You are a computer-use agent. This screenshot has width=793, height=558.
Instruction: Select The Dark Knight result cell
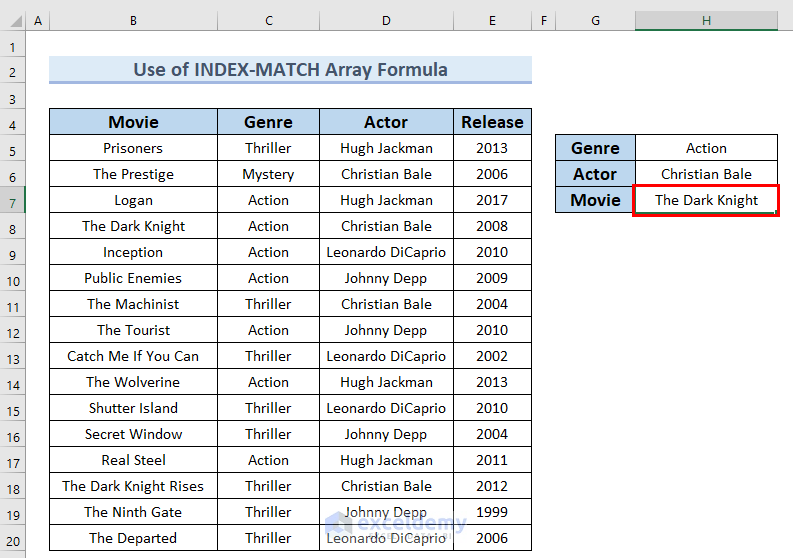[706, 200]
